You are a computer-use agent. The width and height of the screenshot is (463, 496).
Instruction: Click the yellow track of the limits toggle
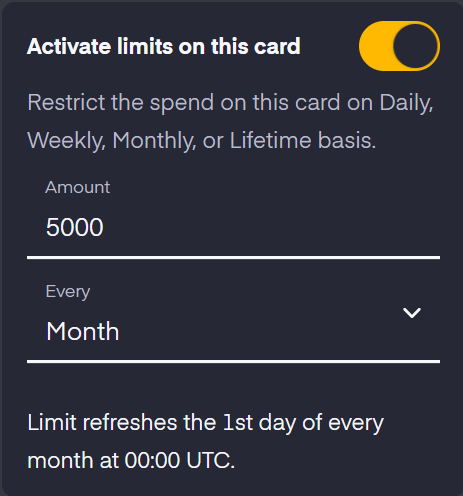point(375,46)
